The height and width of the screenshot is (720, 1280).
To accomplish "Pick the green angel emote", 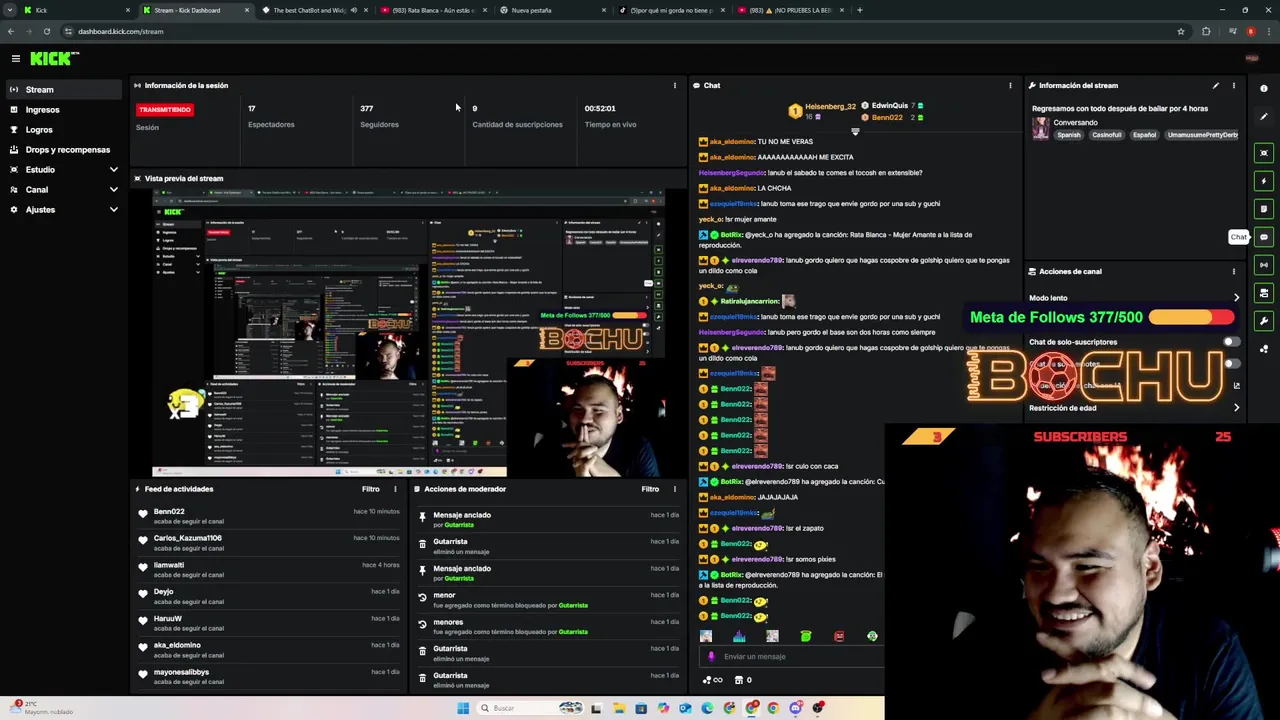I will pyautogui.click(x=806, y=636).
